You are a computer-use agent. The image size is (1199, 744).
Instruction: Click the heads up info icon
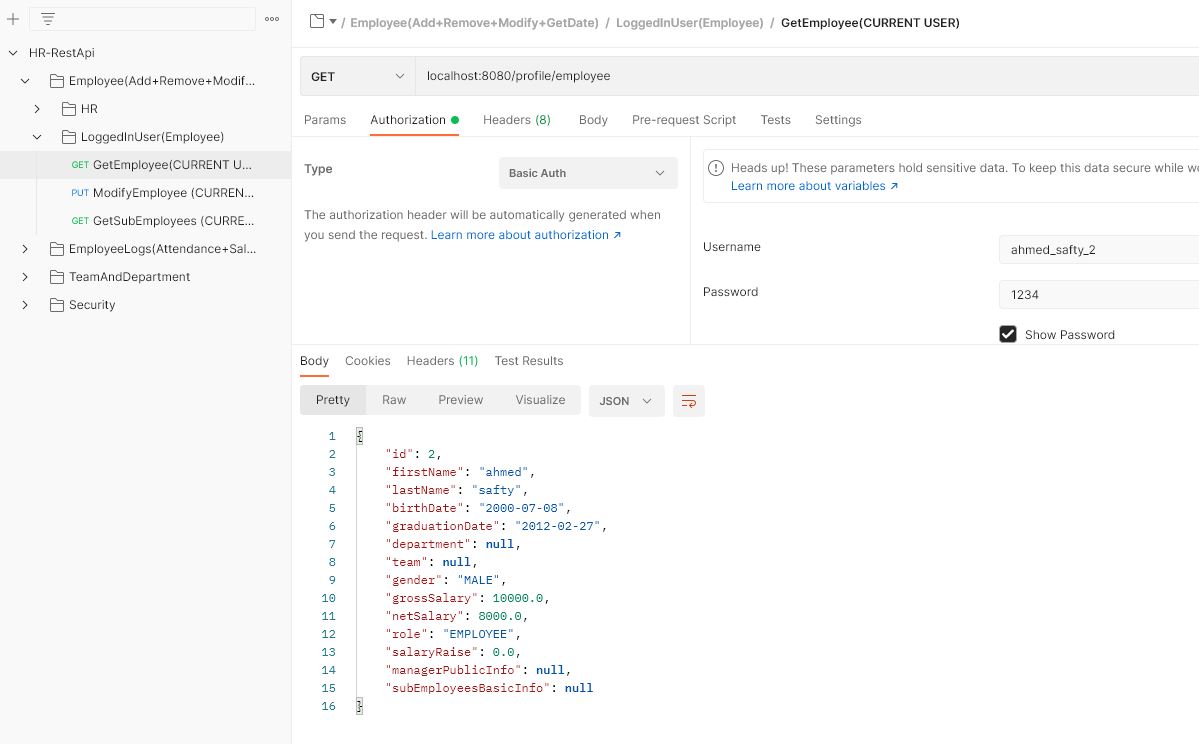716,167
